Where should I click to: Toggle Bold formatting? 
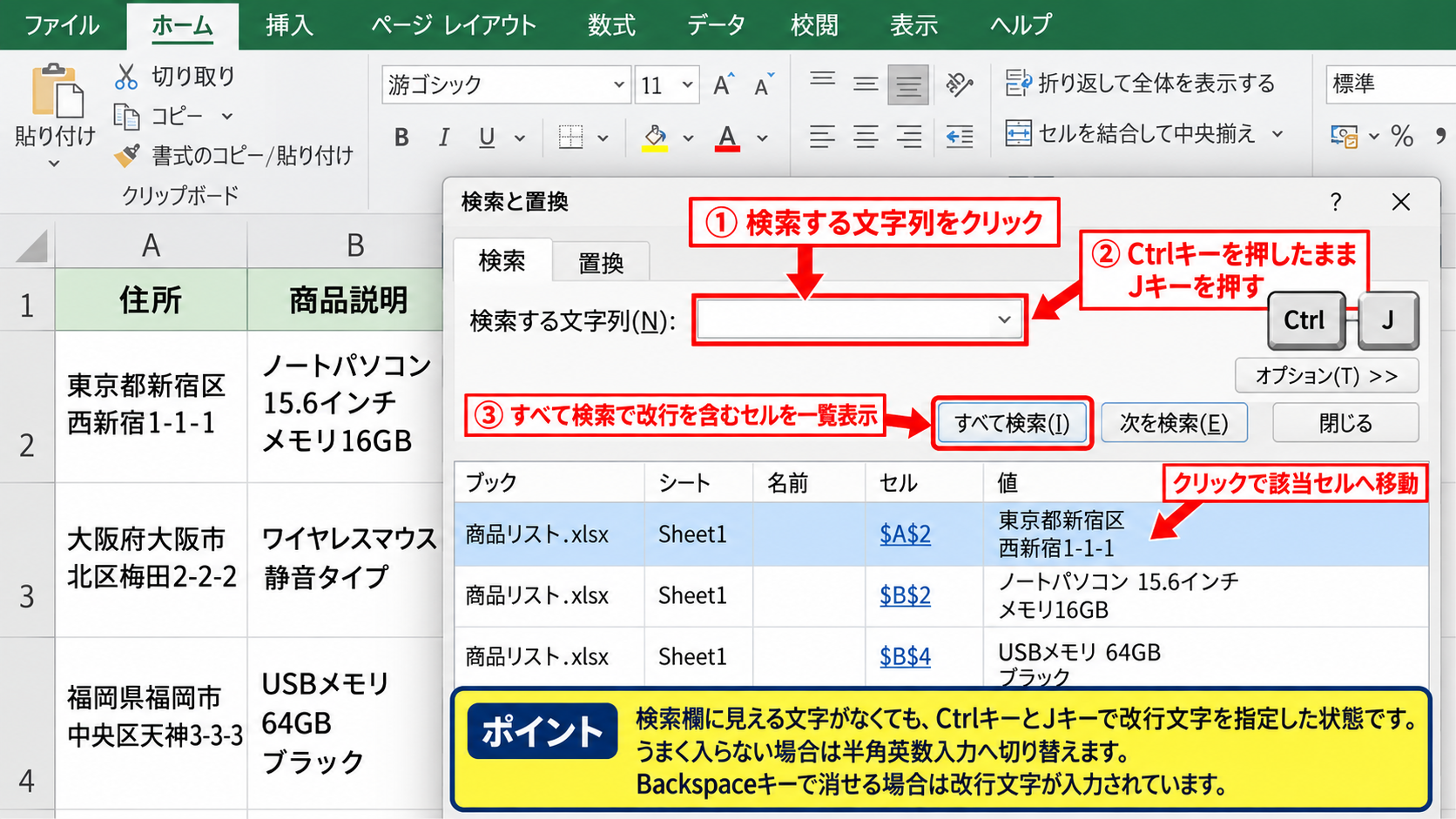click(401, 138)
